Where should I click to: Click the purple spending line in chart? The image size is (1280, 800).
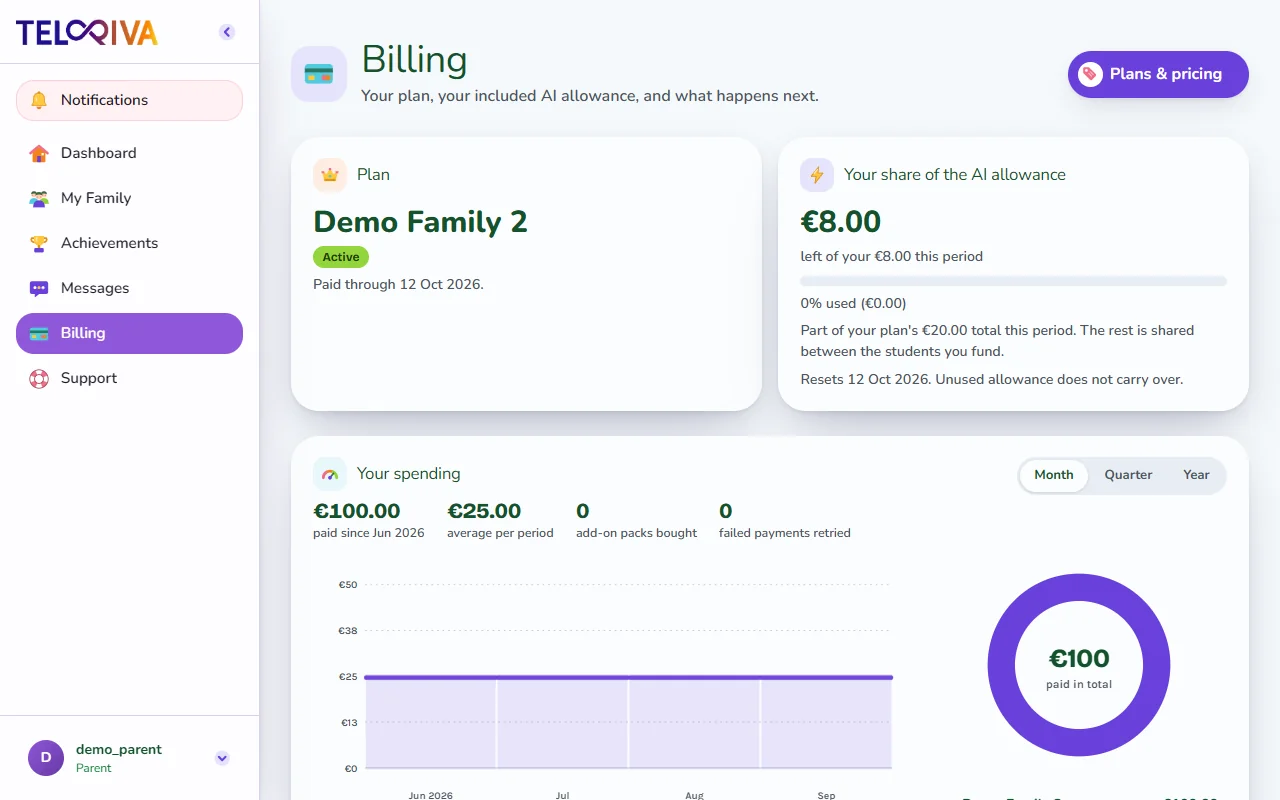628,677
